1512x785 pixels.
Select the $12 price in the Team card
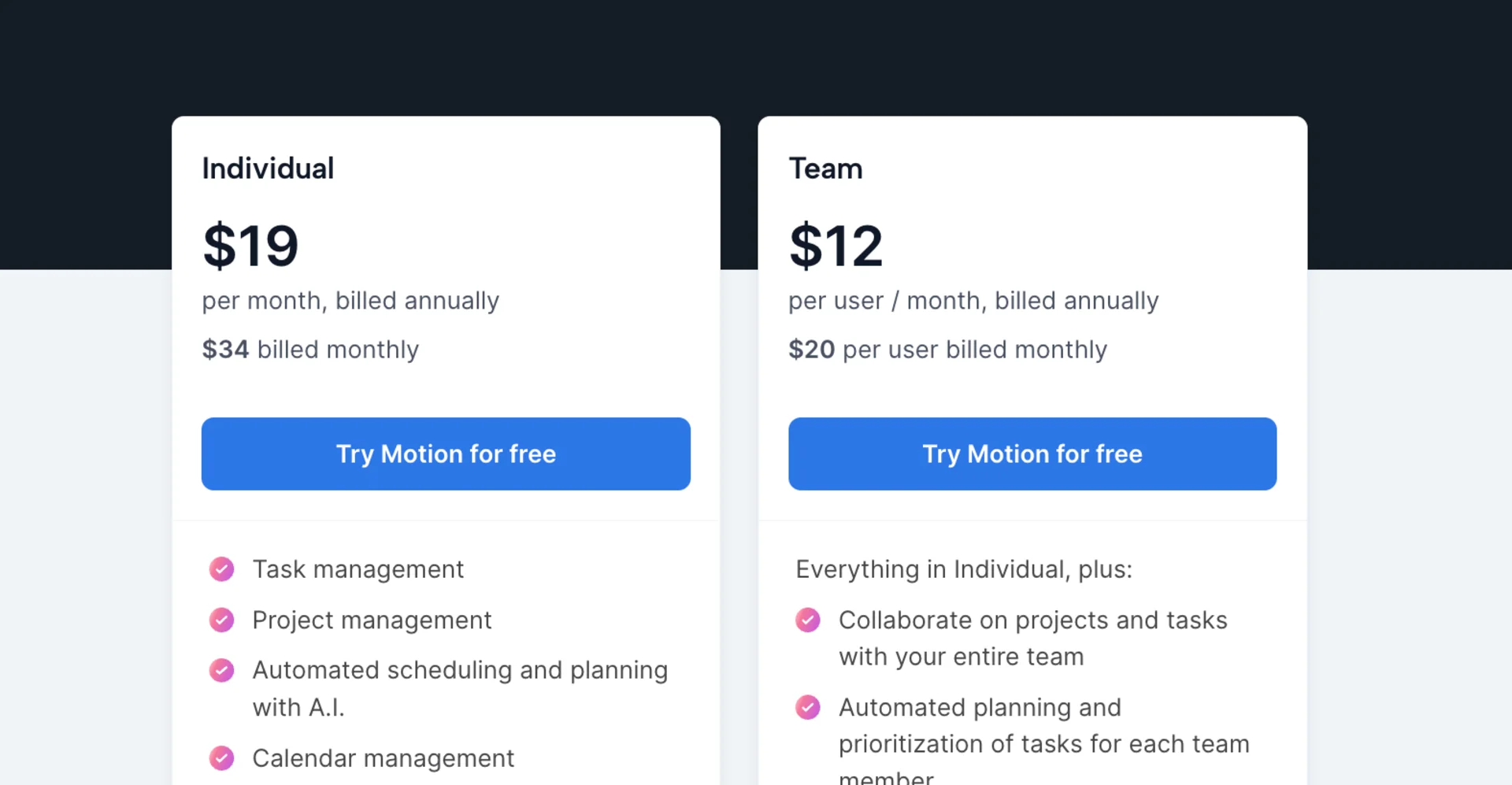tap(836, 246)
